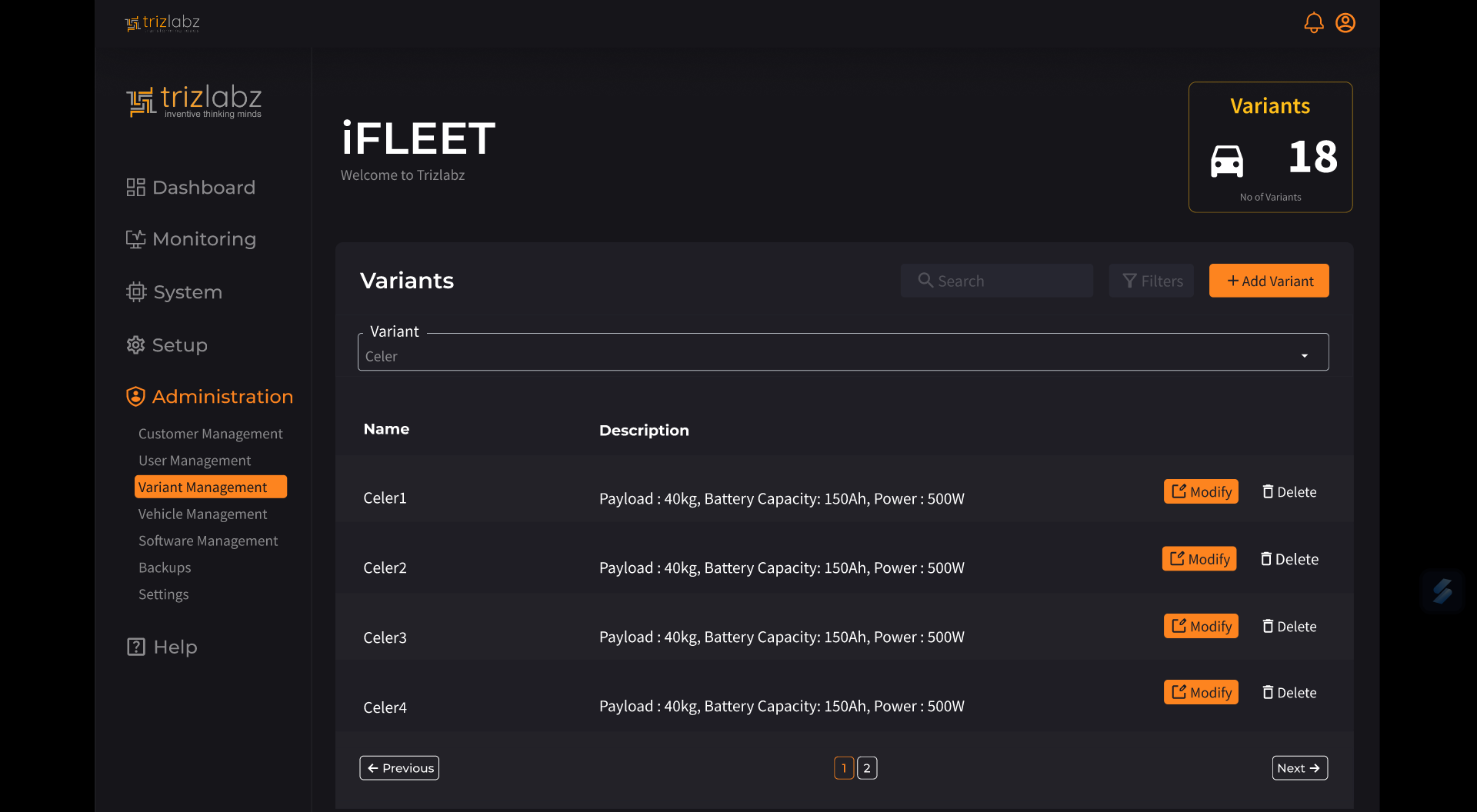This screenshot has height=812, width=1477.
Task: Click the Add Variant button
Action: click(x=1269, y=281)
